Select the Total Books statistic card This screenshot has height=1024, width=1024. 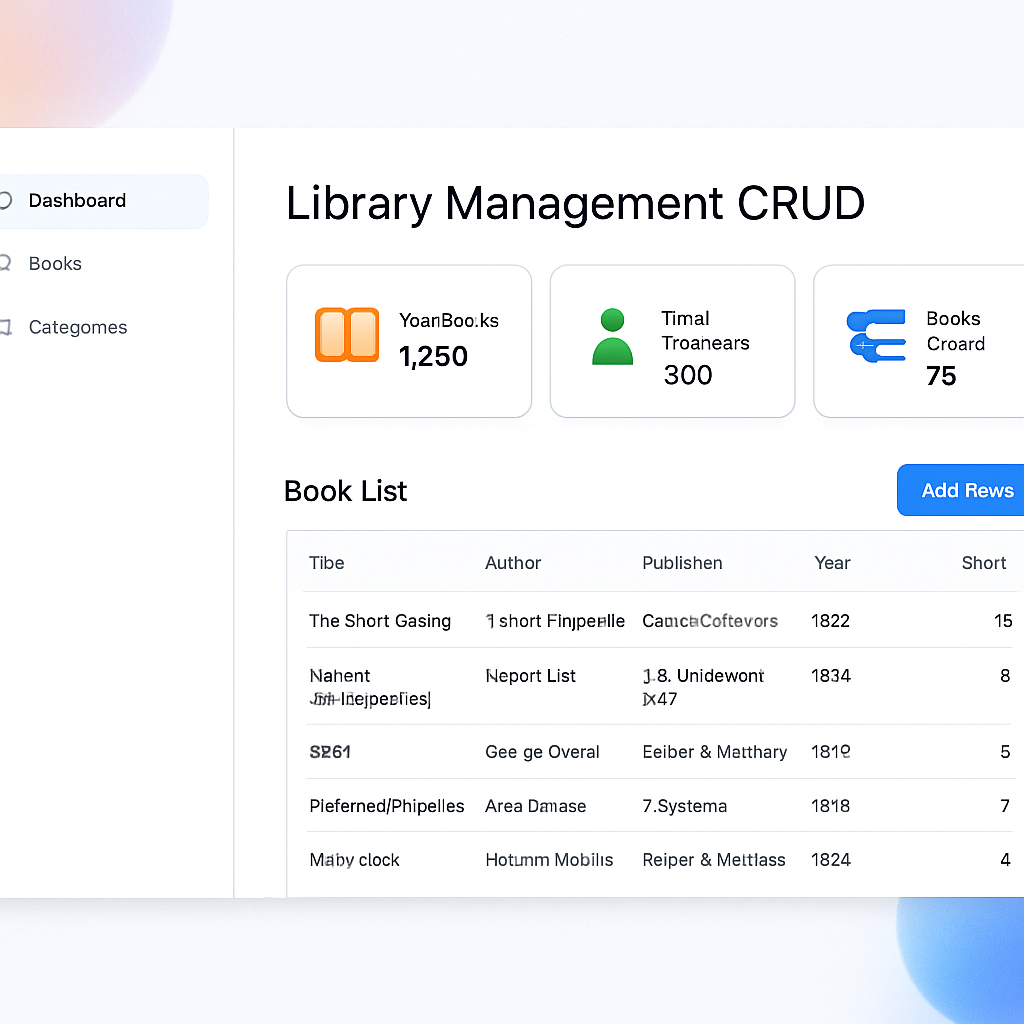click(409, 341)
